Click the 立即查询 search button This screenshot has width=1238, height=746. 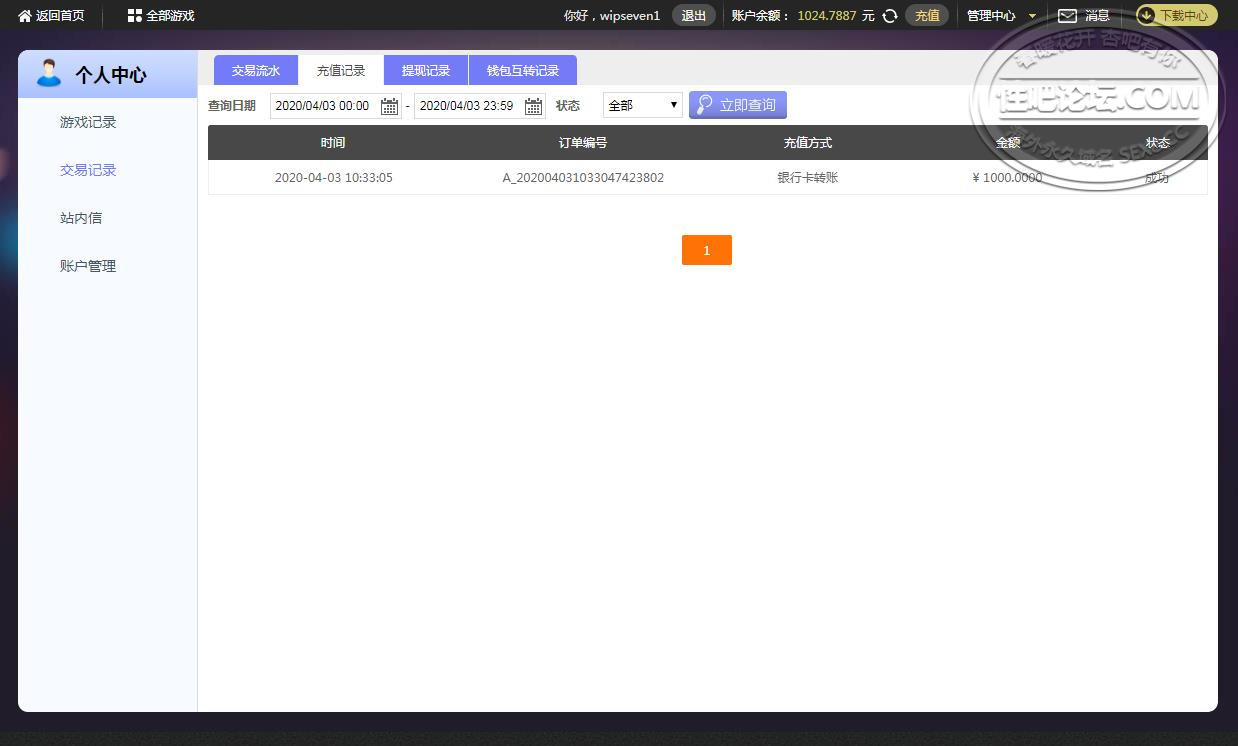point(738,105)
